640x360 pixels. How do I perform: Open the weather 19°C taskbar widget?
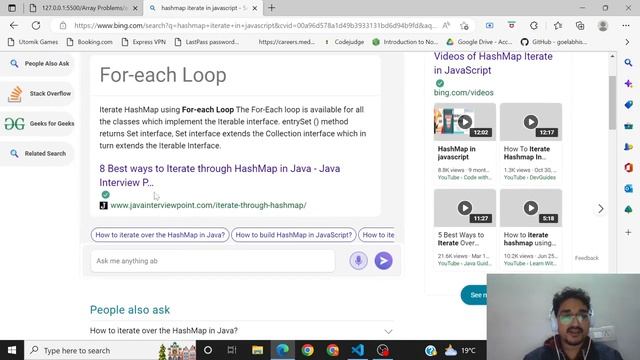(460, 350)
